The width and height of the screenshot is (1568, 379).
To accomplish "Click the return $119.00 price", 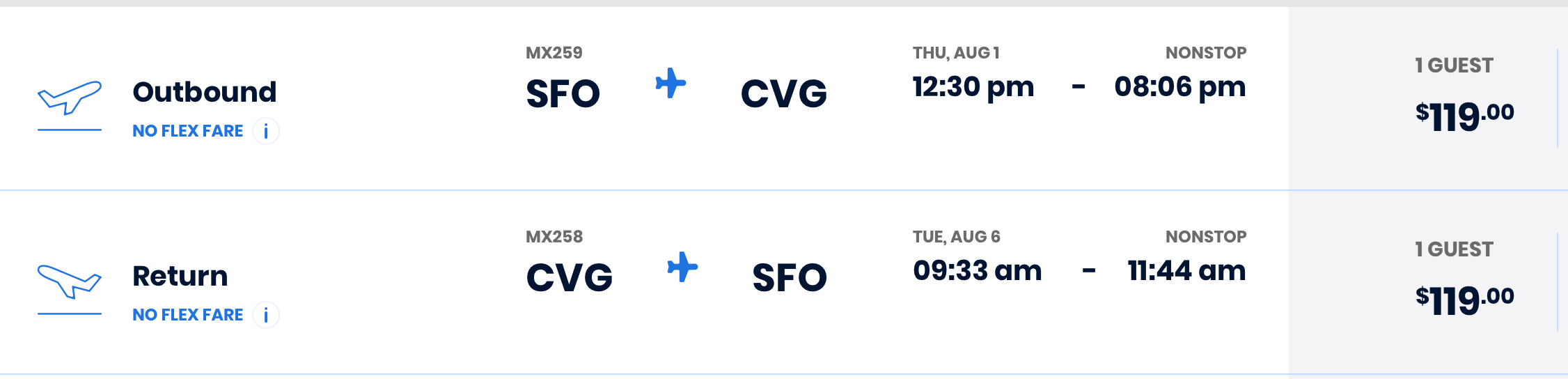I will click(x=1464, y=300).
